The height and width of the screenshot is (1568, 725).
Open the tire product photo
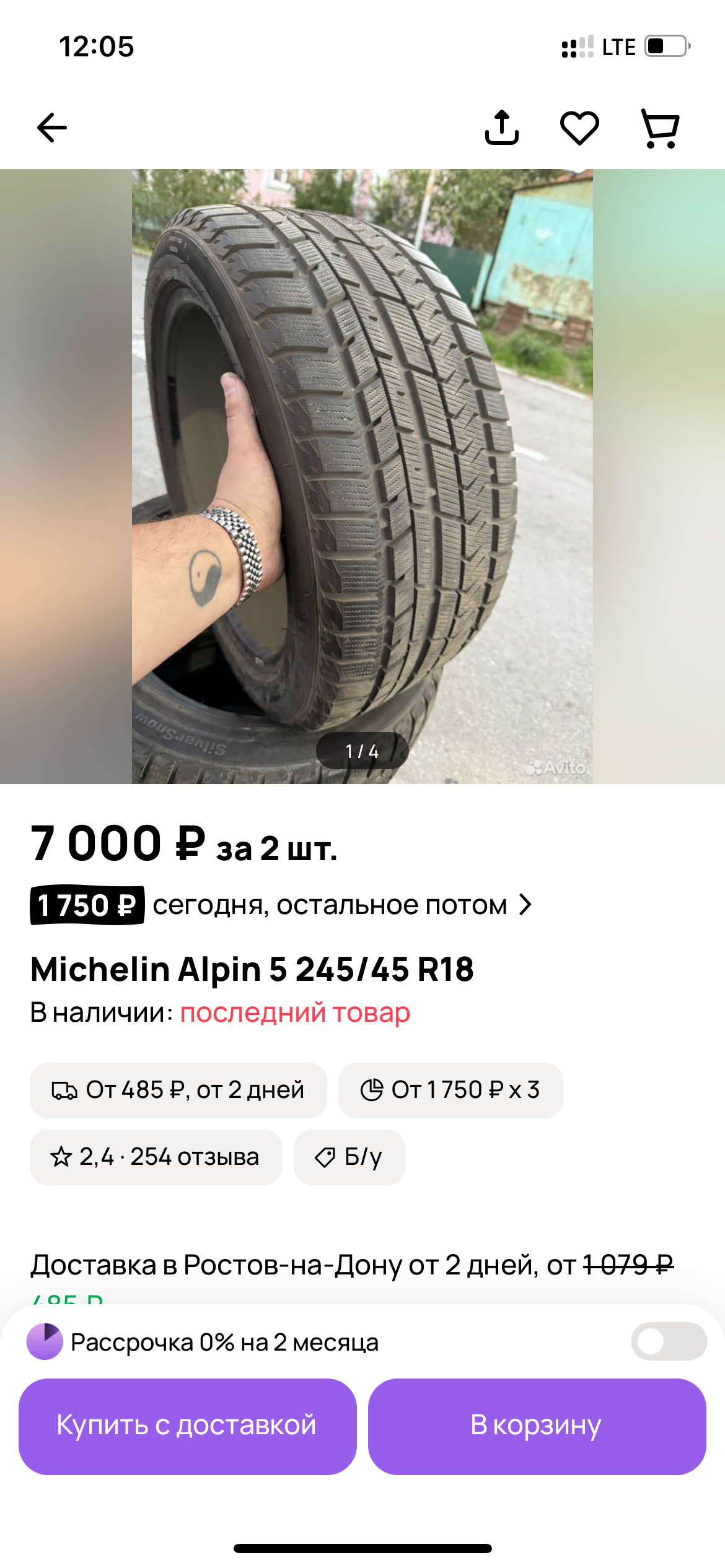tap(362, 476)
